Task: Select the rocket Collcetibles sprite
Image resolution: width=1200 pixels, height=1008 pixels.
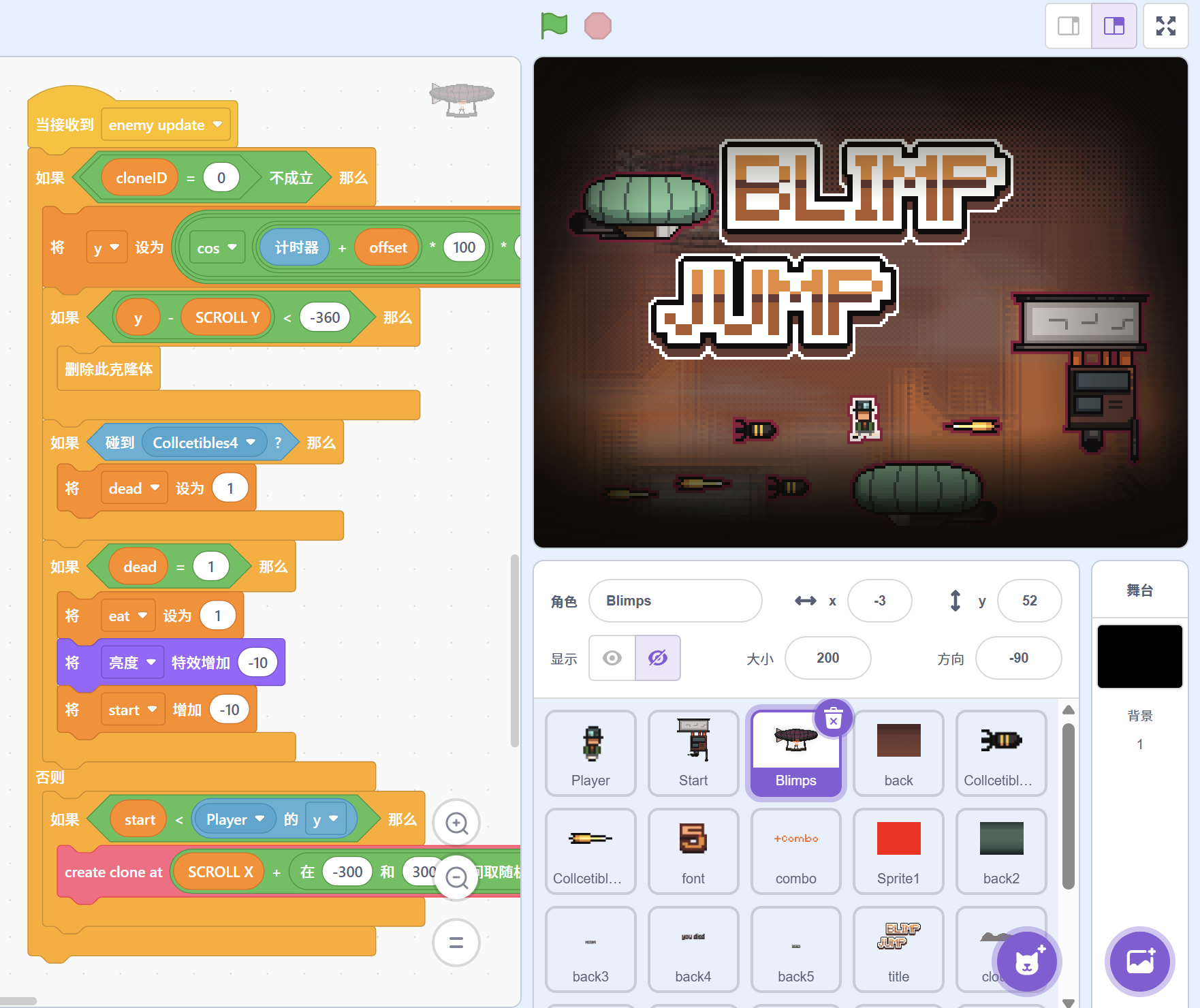Action: coord(590,851)
